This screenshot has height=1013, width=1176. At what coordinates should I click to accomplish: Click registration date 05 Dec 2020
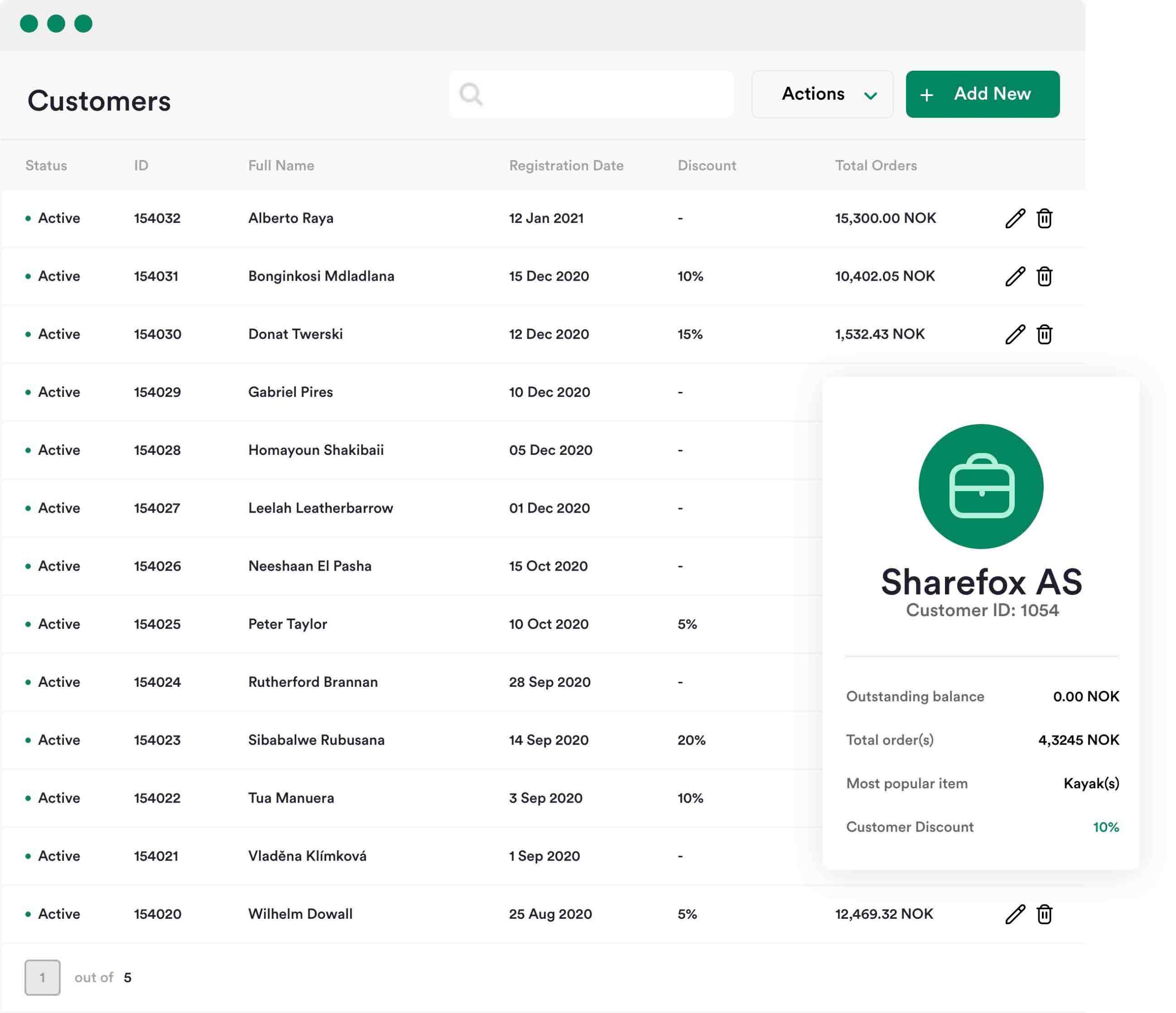pyautogui.click(x=550, y=450)
